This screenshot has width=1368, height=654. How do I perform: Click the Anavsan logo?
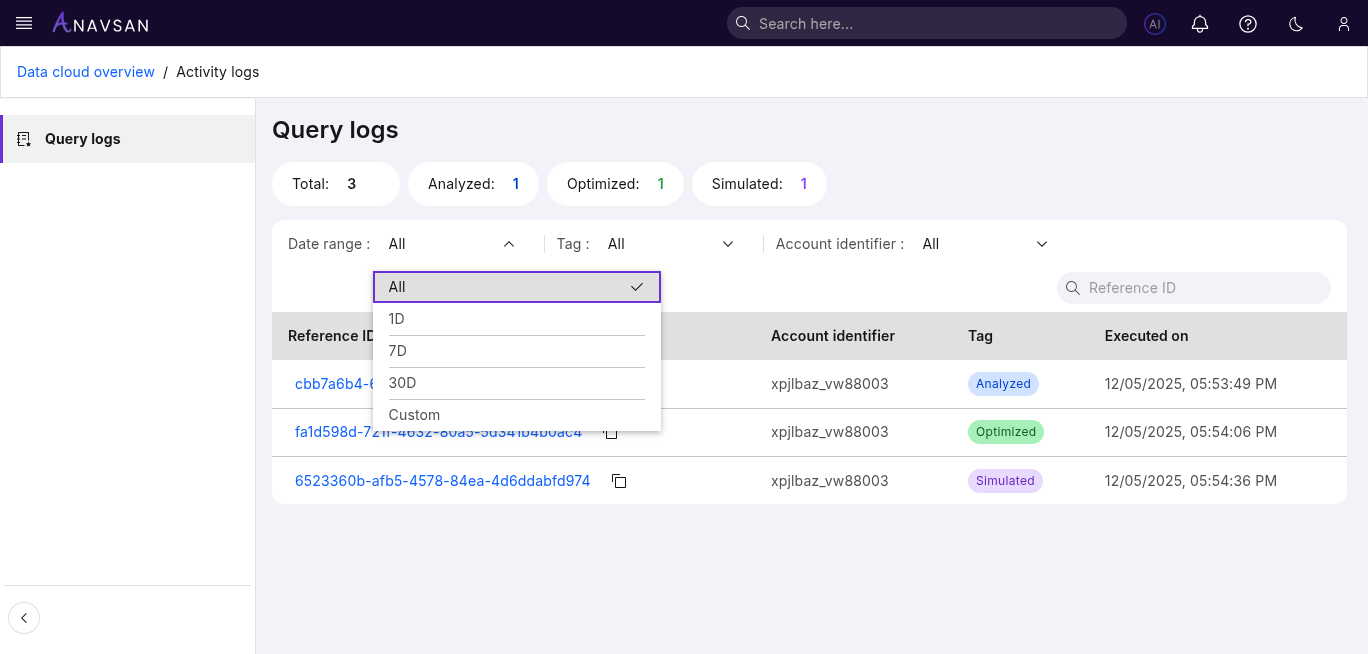100,23
